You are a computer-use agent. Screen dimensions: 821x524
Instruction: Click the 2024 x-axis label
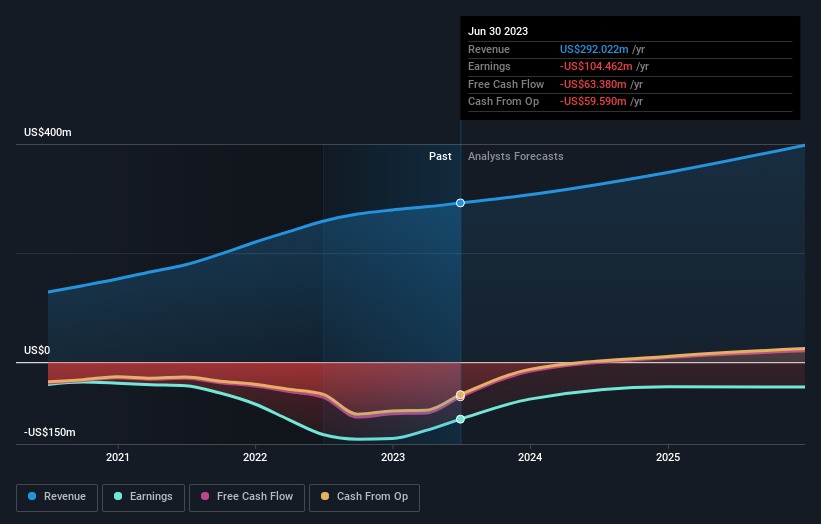[530, 458]
